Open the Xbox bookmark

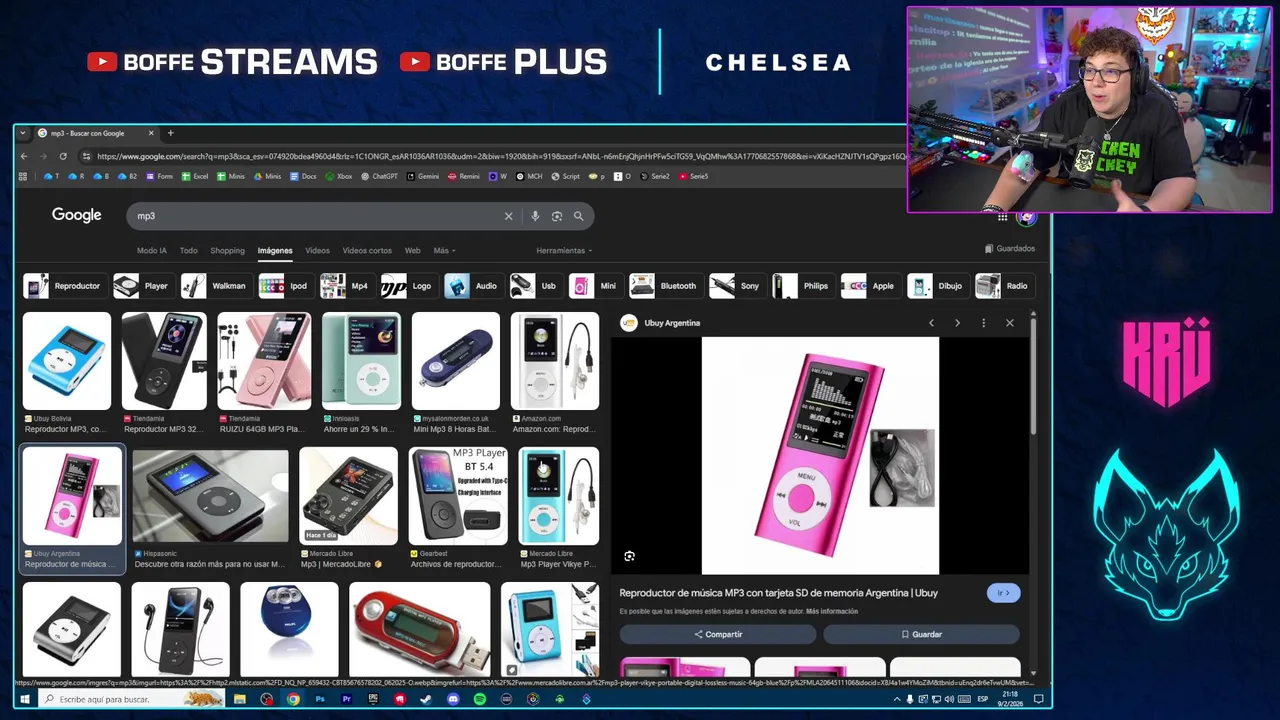[x=339, y=176]
